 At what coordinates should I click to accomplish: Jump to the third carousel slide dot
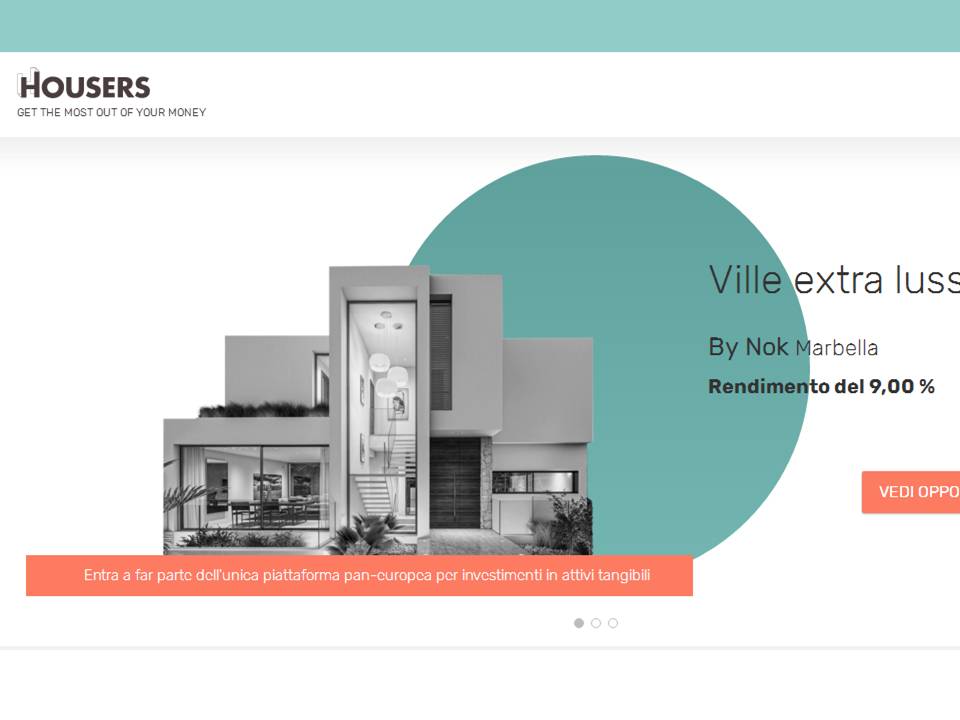coord(613,623)
